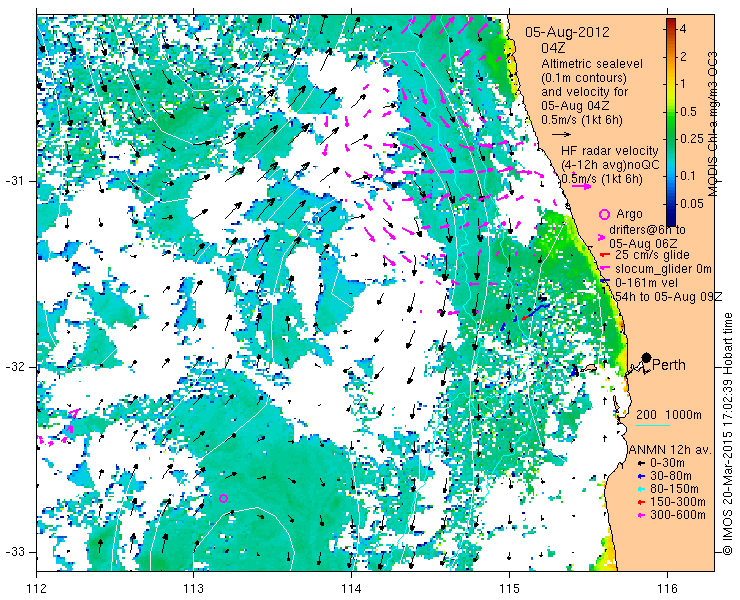The image size is (740, 600).
Task: Click the 112 longitude axis label
Action: pyautogui.click(x=36, y=589)
